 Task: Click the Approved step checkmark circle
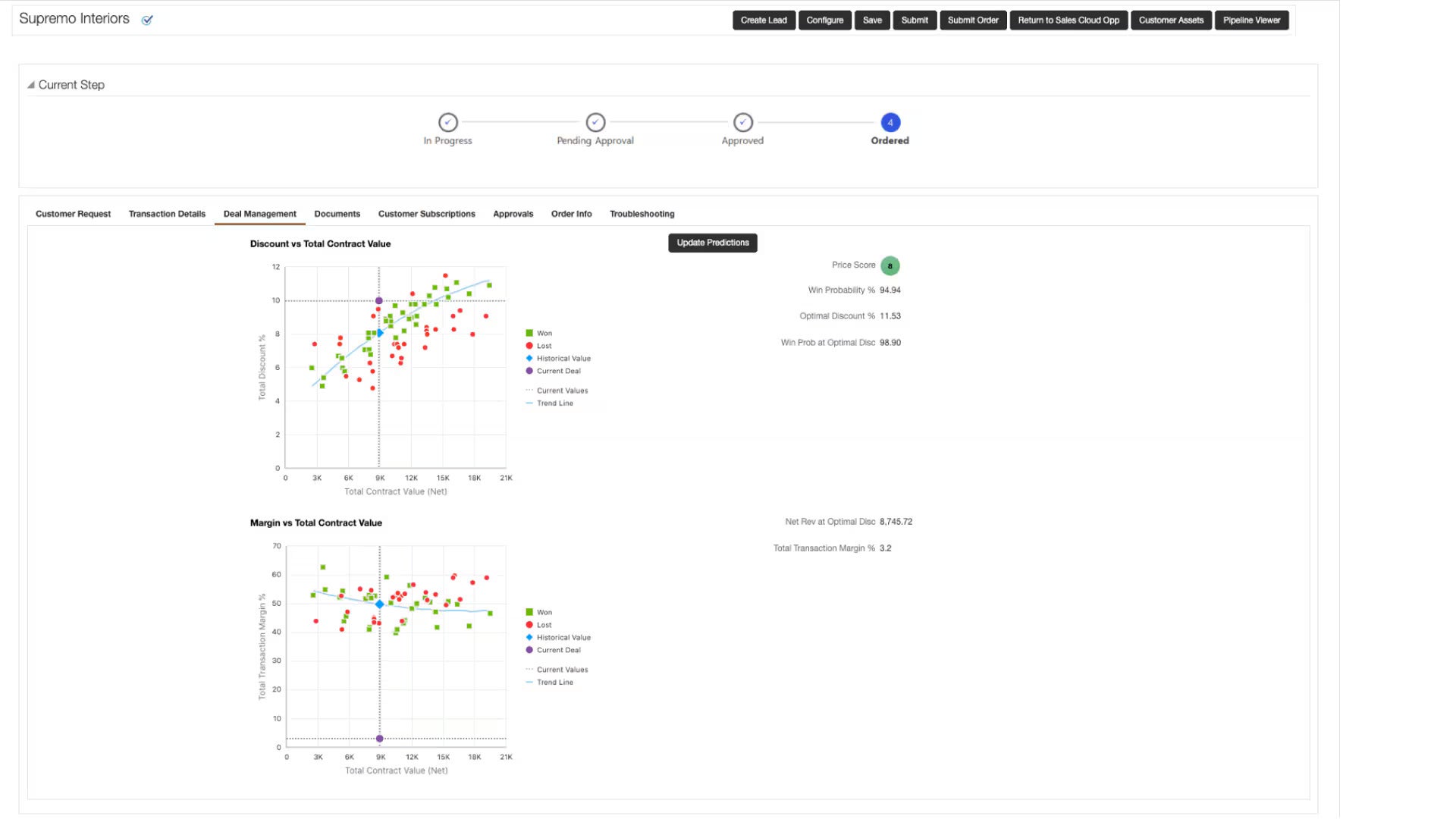point(743,122)
